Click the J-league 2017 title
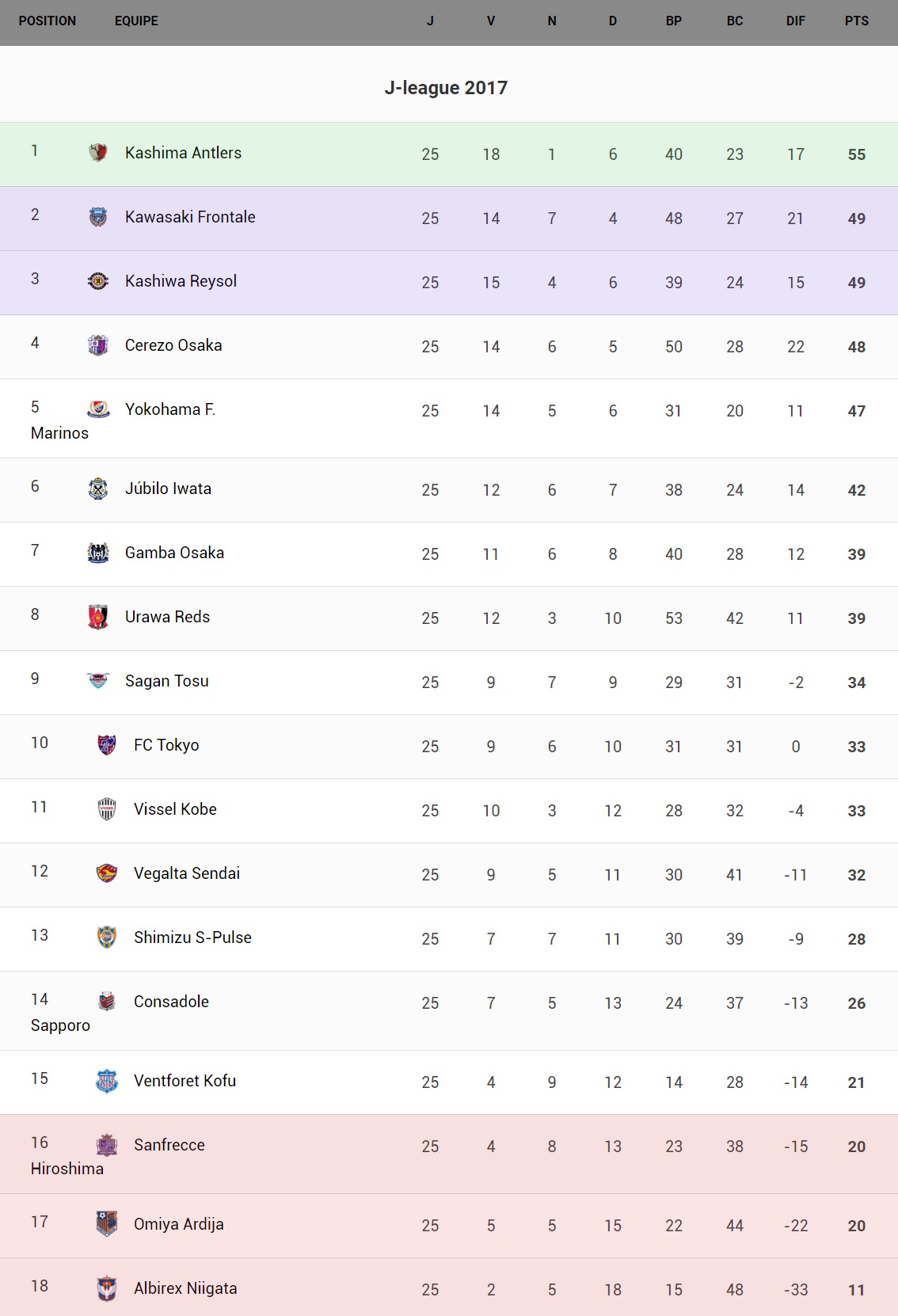 [446, 88]
